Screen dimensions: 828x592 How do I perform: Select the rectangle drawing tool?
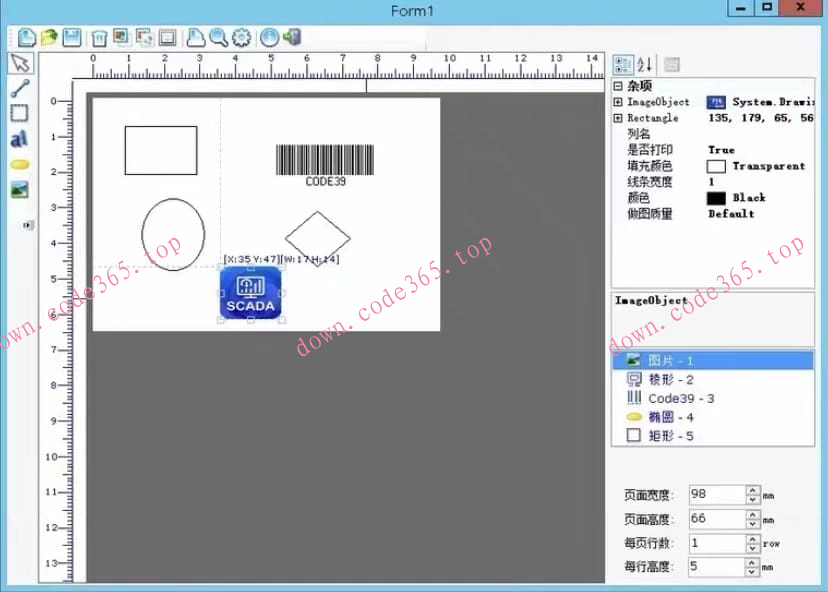20,113
